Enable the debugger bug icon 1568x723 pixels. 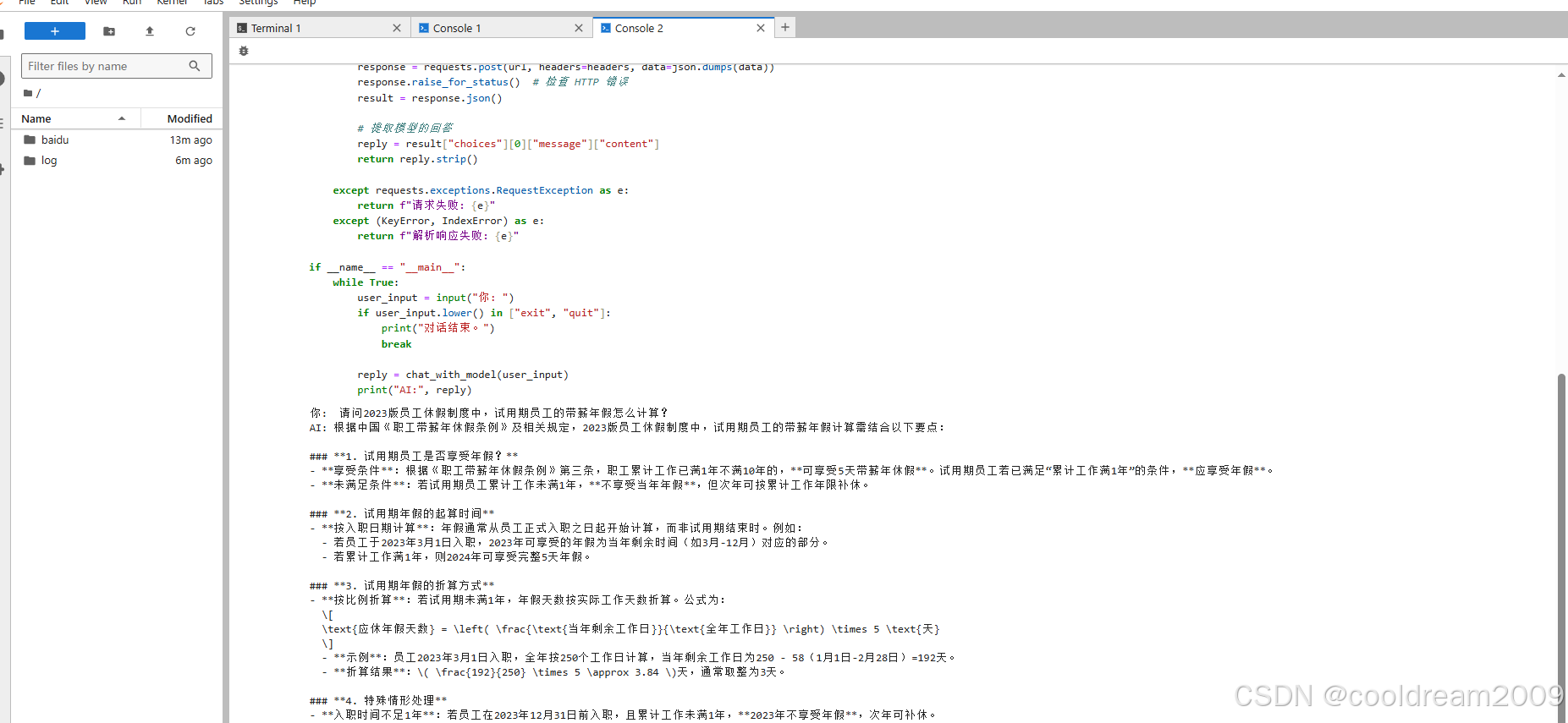coord(244,51)
